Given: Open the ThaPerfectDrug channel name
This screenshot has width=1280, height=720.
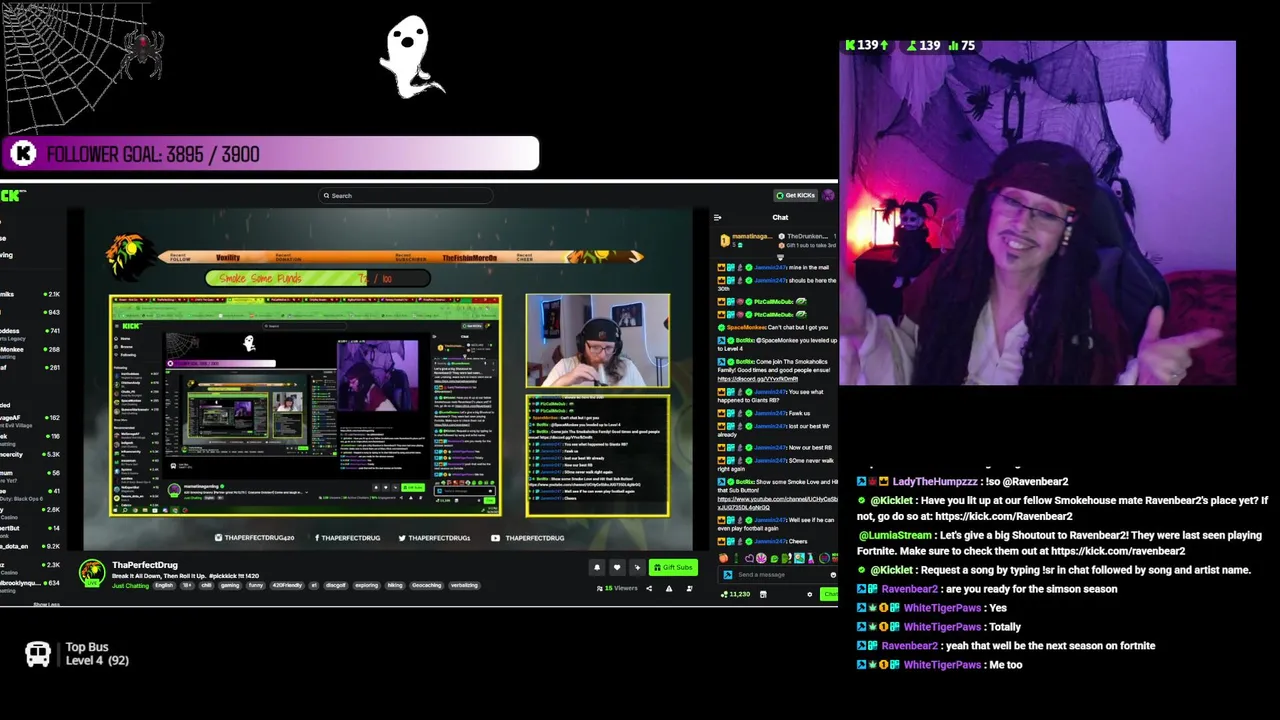Looking at the screenshot, I should point(145,565).
